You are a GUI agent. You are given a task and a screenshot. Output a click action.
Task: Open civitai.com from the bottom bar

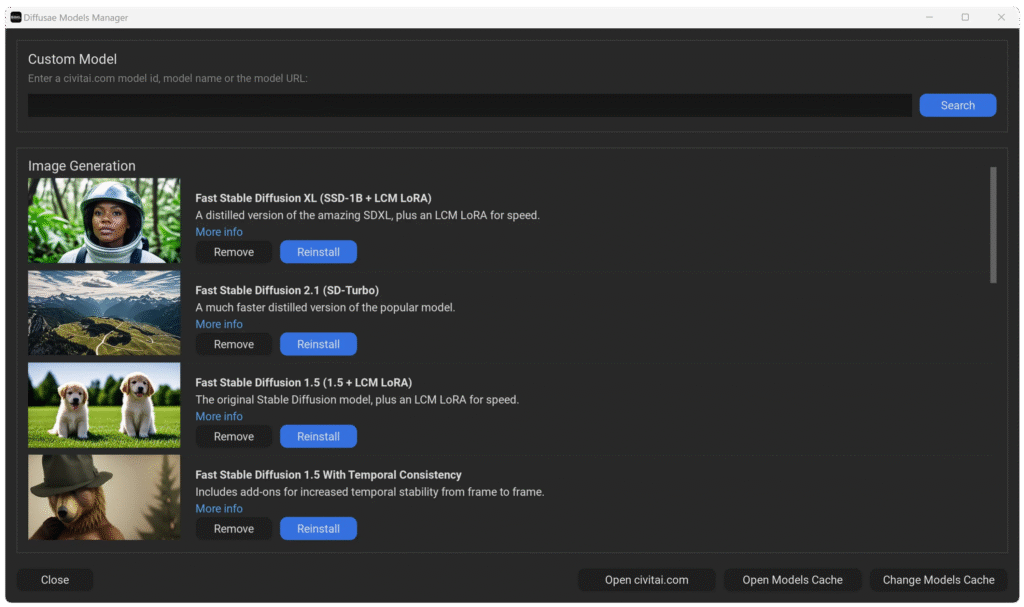point(646,580)
